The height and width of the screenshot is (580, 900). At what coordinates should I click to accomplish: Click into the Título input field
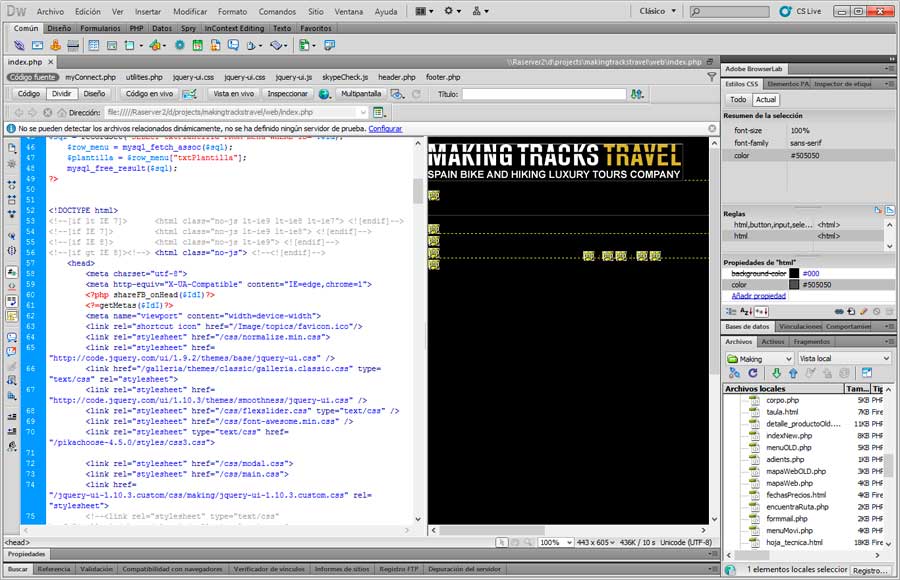(544, 94)
